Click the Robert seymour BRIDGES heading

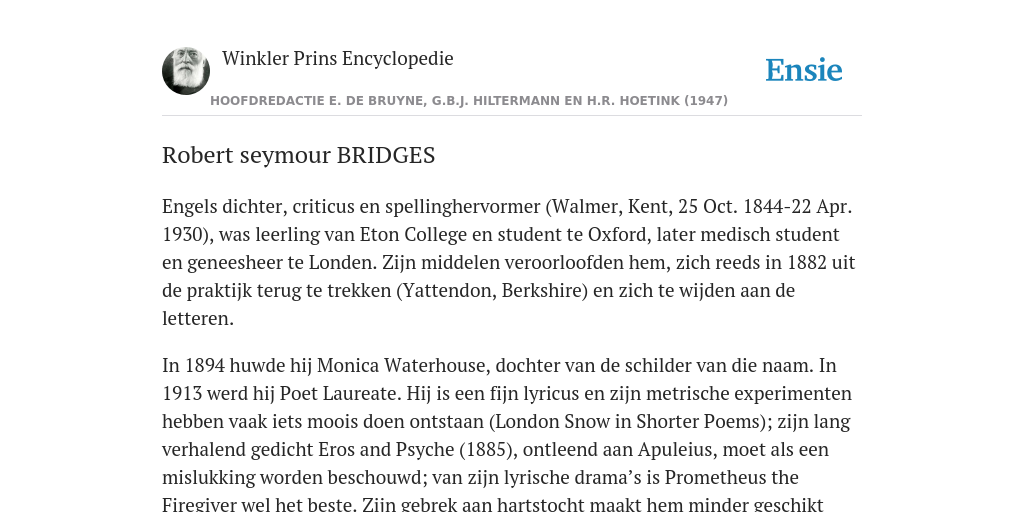[x=298, y=155]
